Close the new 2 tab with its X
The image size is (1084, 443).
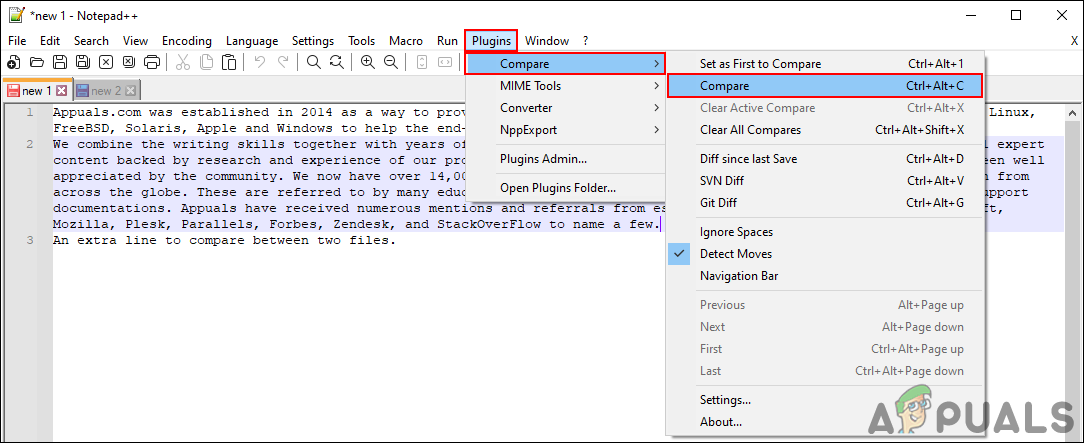point(130,91)
